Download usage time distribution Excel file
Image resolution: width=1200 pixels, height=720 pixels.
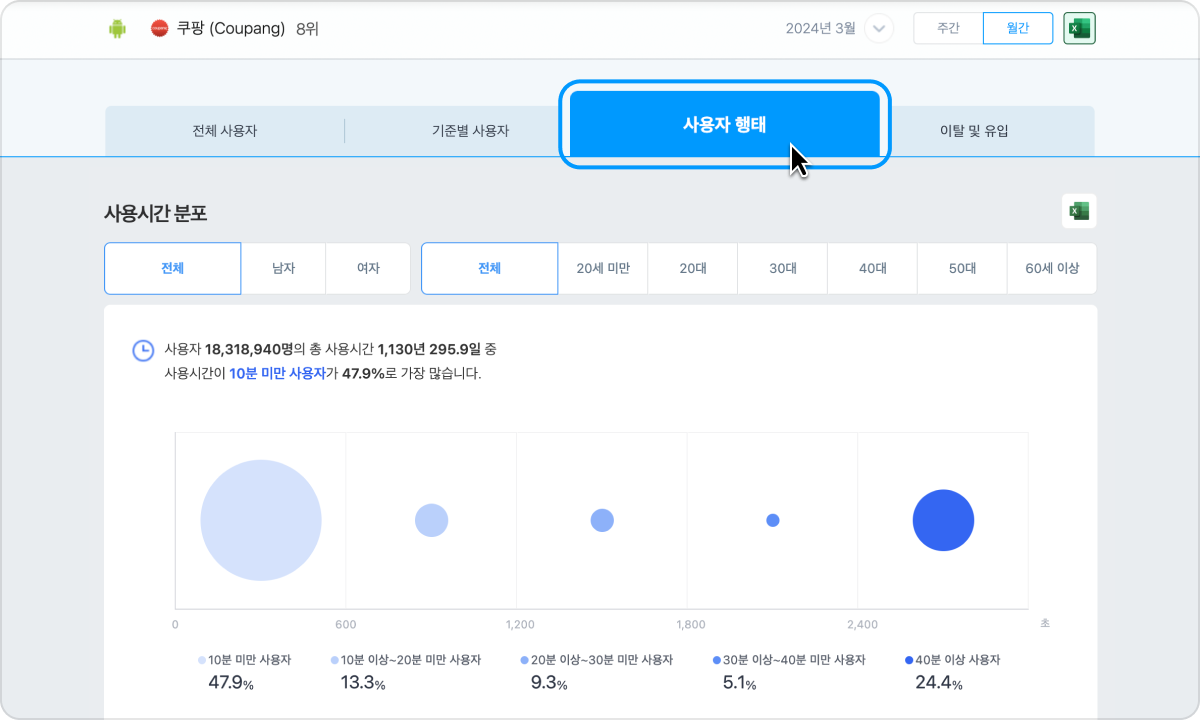tap(1079, 211)
